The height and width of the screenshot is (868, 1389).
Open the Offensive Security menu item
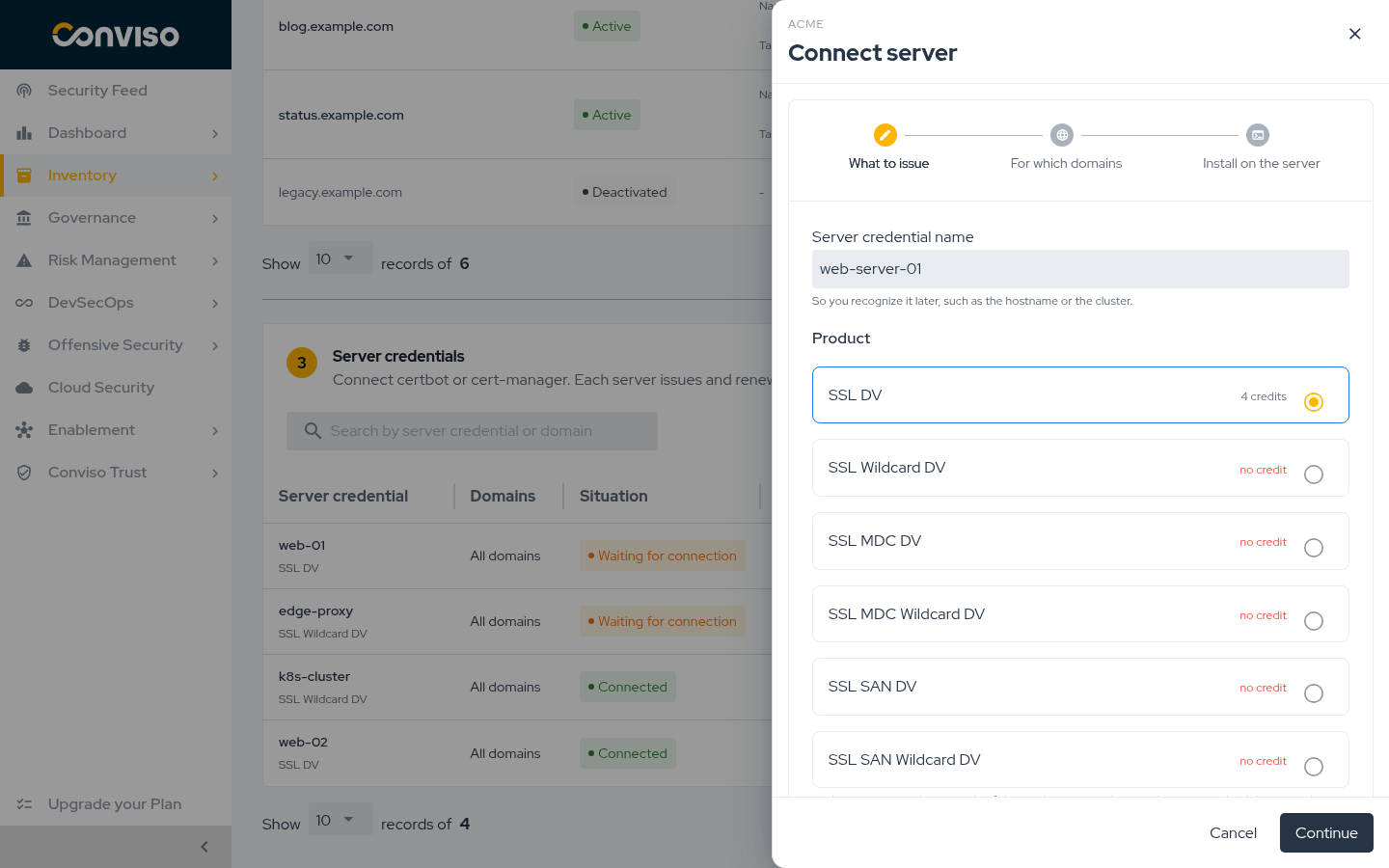point(116,345)
